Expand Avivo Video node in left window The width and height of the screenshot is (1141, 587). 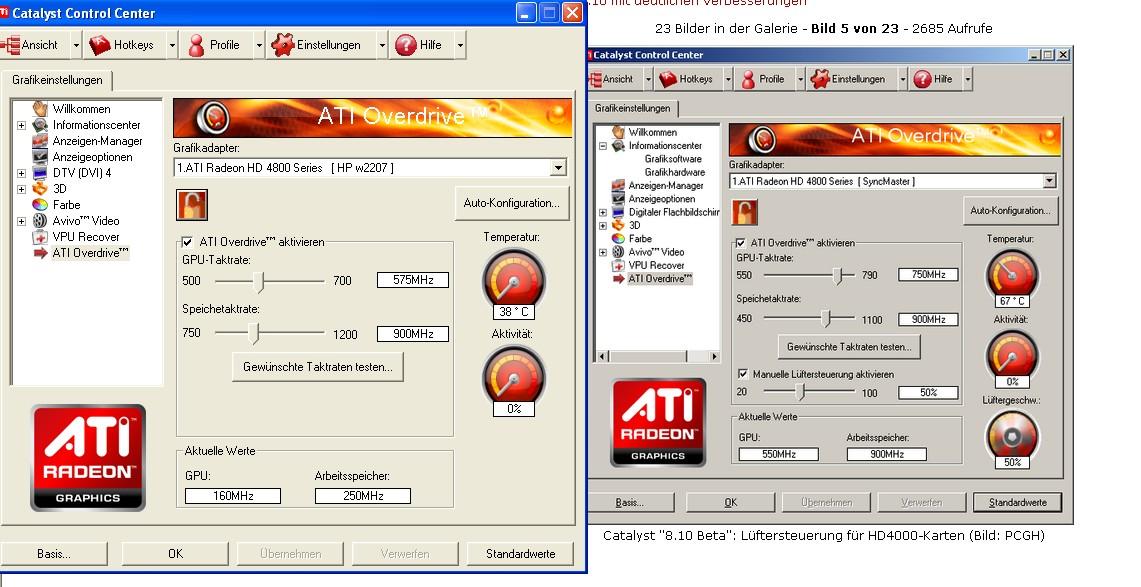tap(21, 221)
